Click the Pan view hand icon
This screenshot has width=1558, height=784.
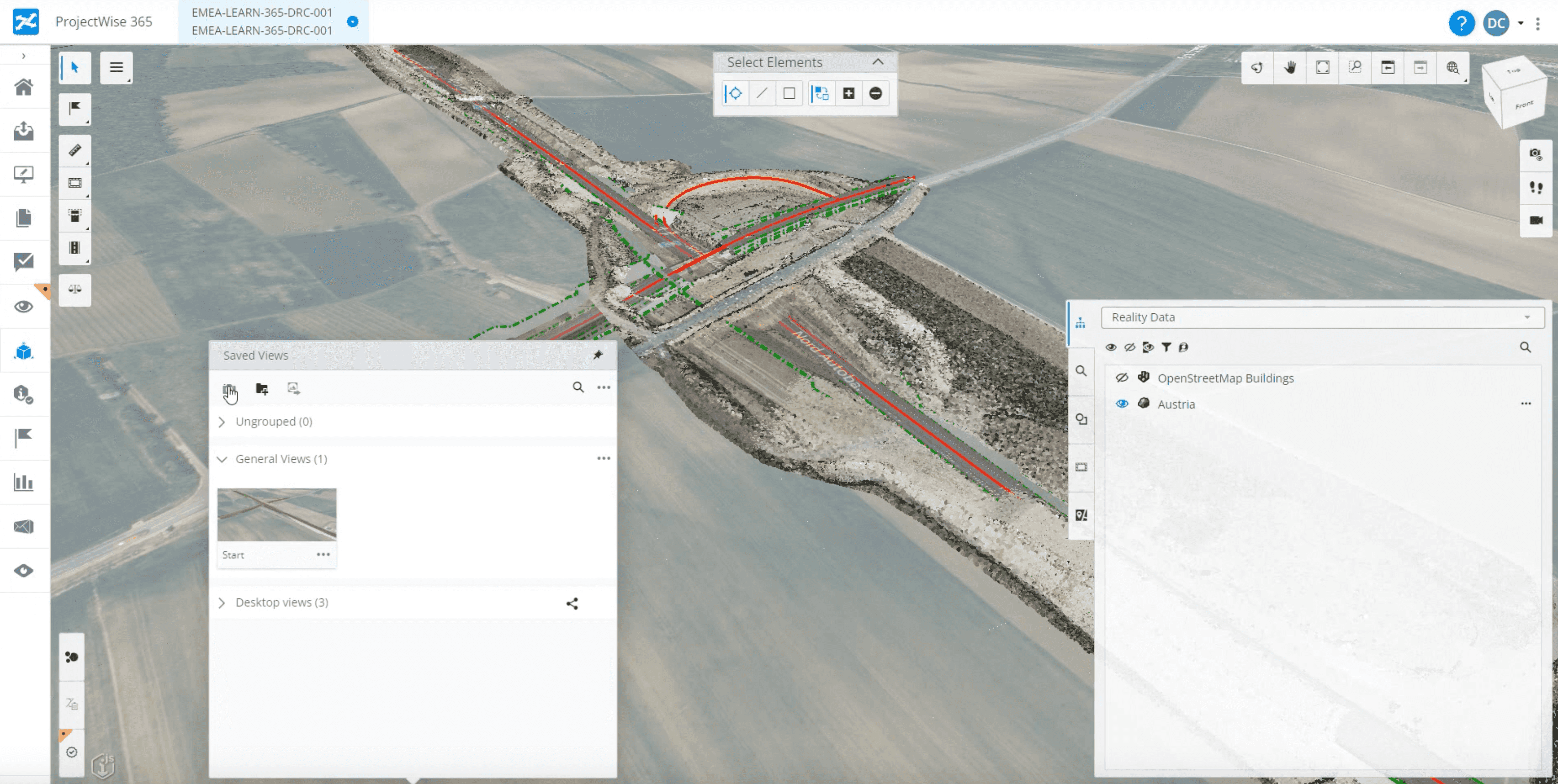point(1289,67)
